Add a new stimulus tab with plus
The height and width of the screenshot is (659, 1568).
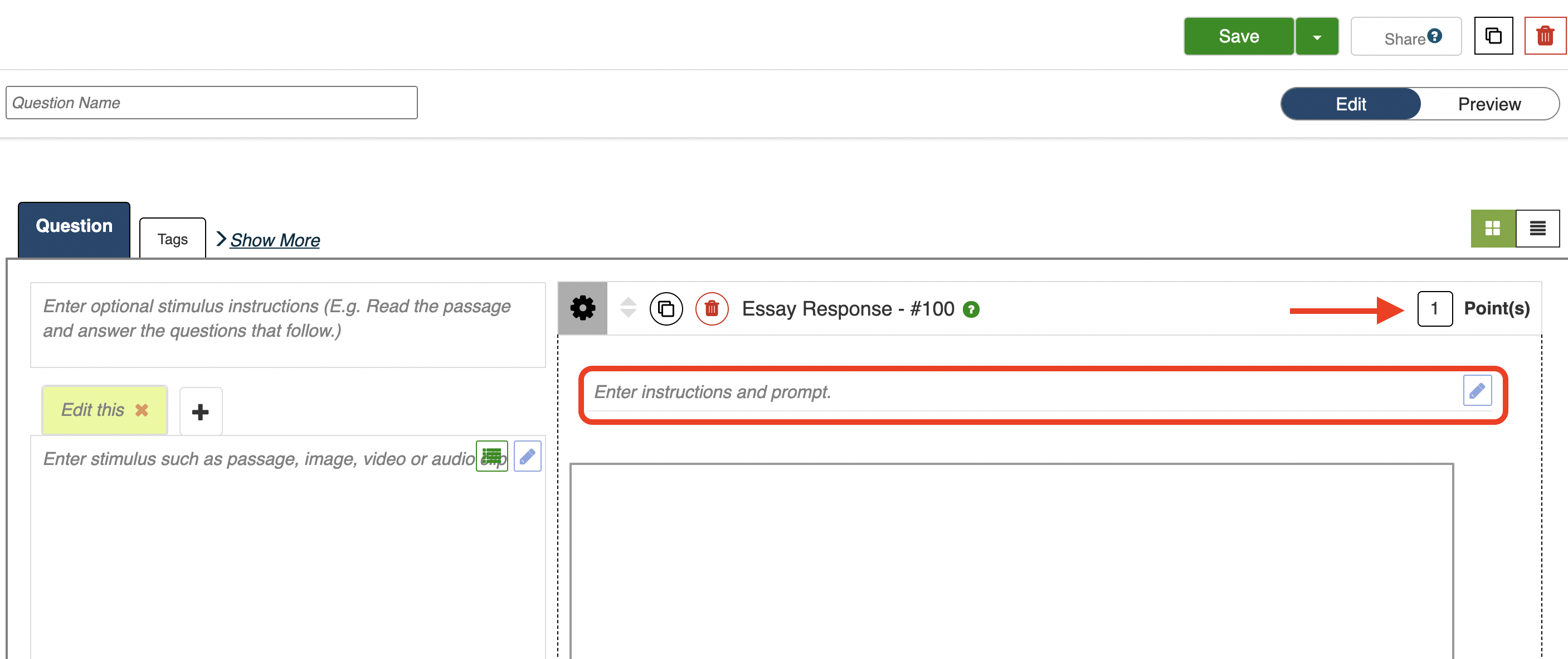(x=200, y=411)
